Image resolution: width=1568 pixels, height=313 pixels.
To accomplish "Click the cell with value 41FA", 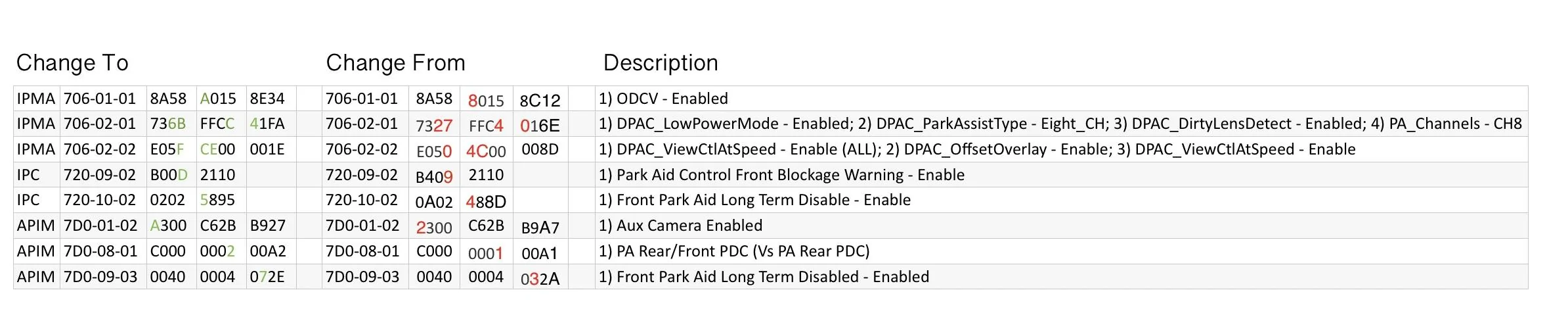I will click(x=267, y=124).
